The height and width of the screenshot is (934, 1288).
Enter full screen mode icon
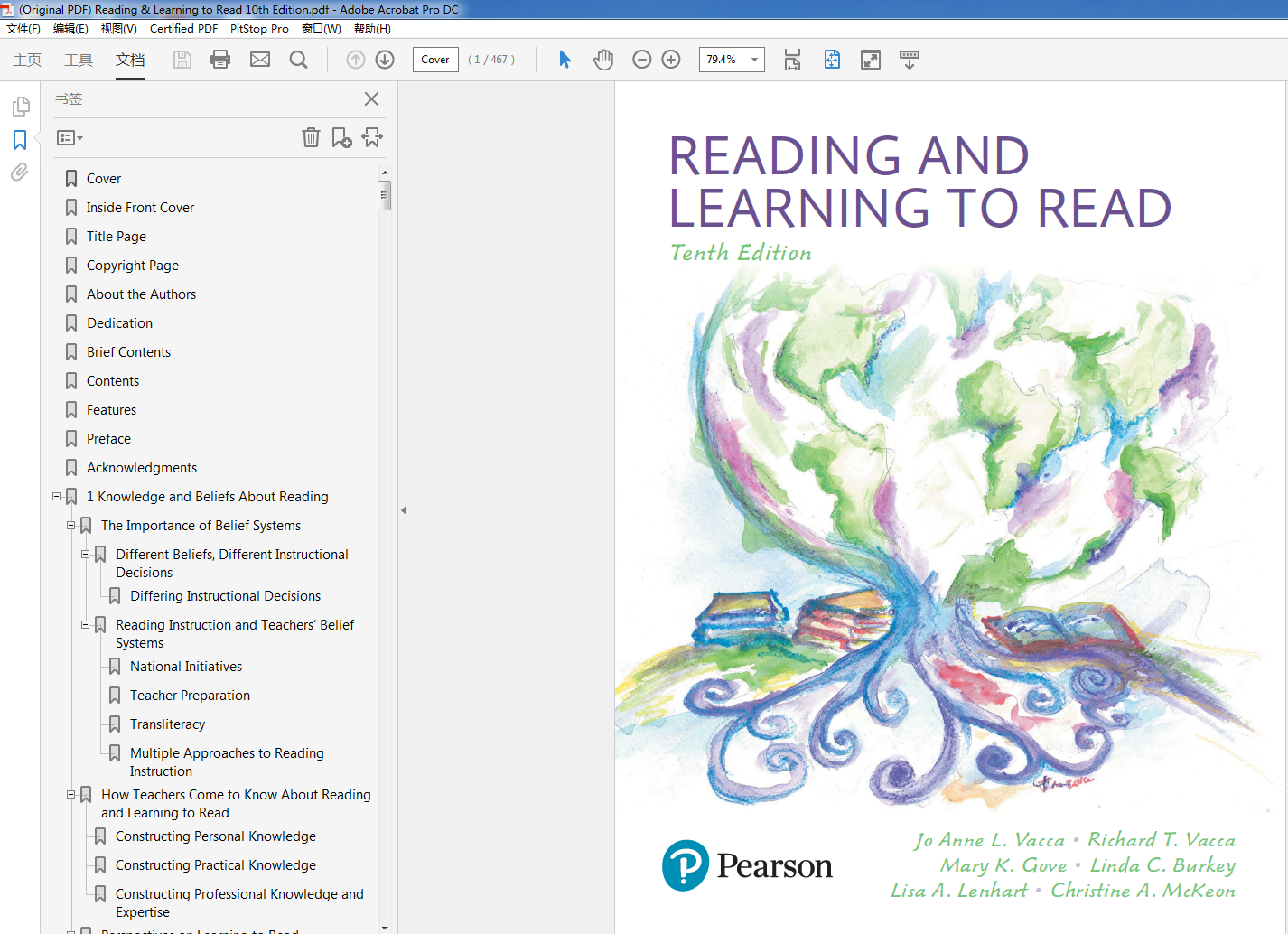871,60
